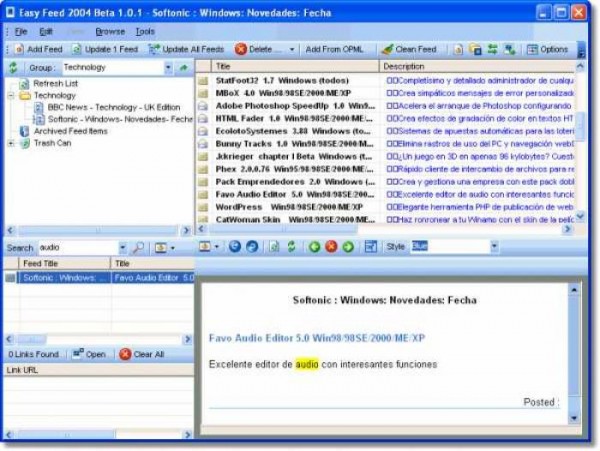Click the network computers icon before Options
The image size is (600, 451).
click(510, 49)
